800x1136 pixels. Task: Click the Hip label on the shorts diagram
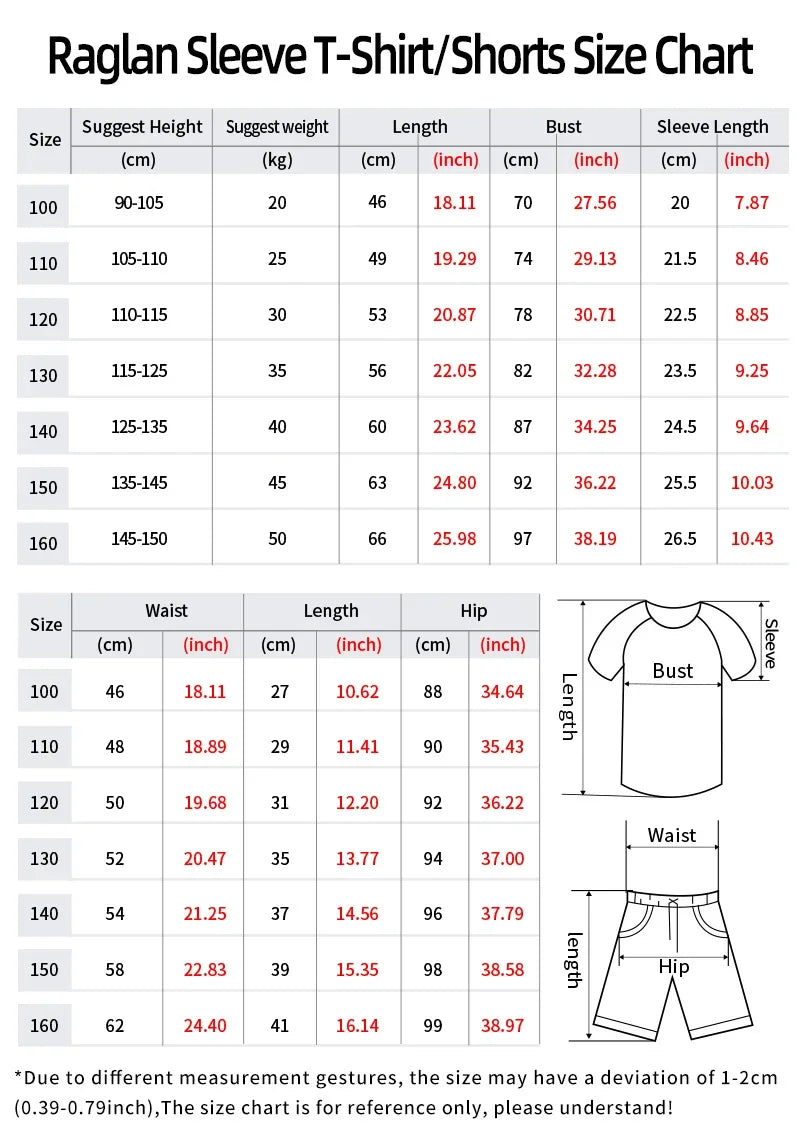tap(673, 966)
